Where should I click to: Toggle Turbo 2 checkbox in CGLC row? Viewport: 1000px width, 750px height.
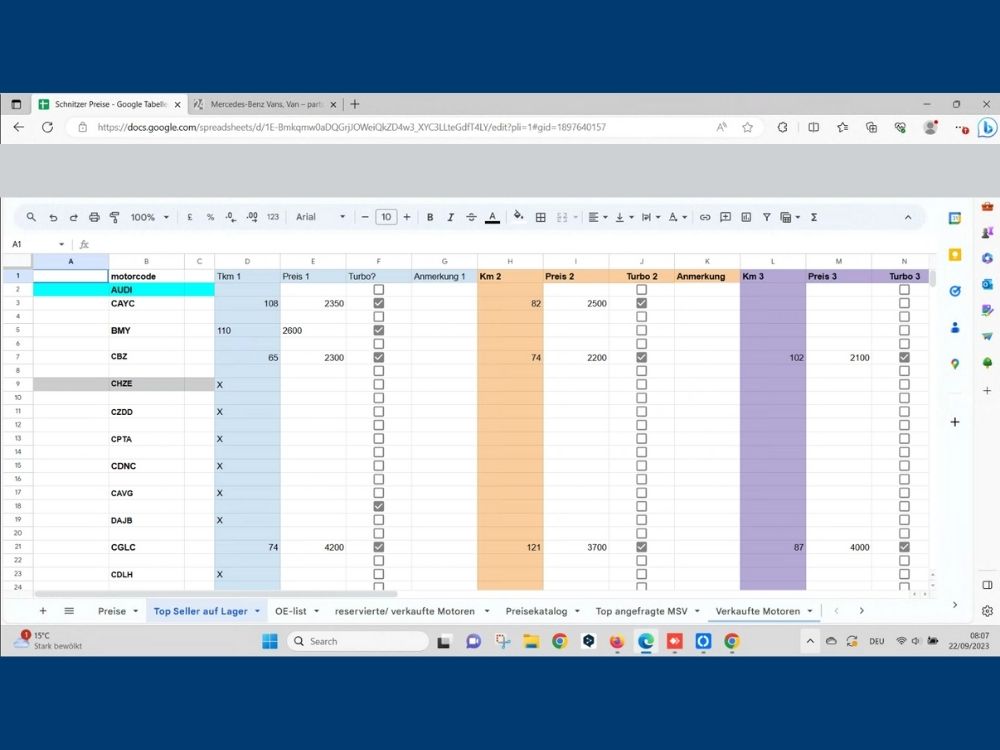point(642,547)
